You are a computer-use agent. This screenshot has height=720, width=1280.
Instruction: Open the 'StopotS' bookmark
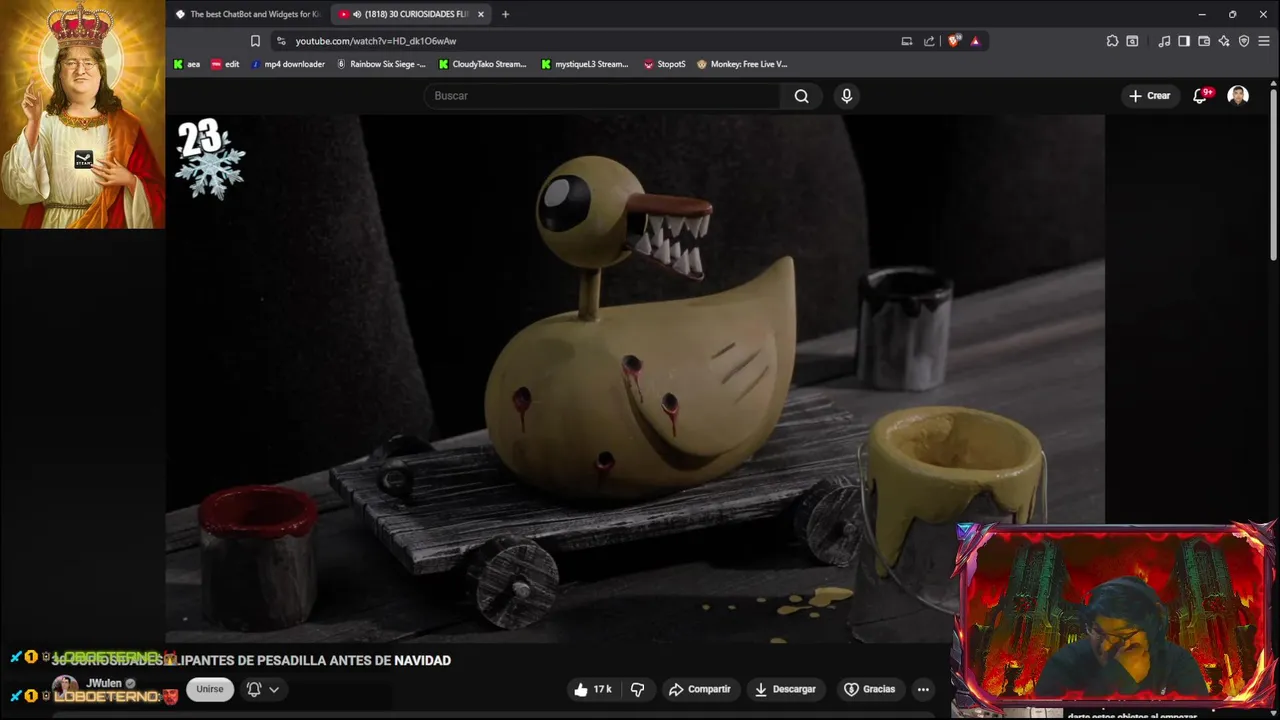pyautogui.click(x=665, y=64)
